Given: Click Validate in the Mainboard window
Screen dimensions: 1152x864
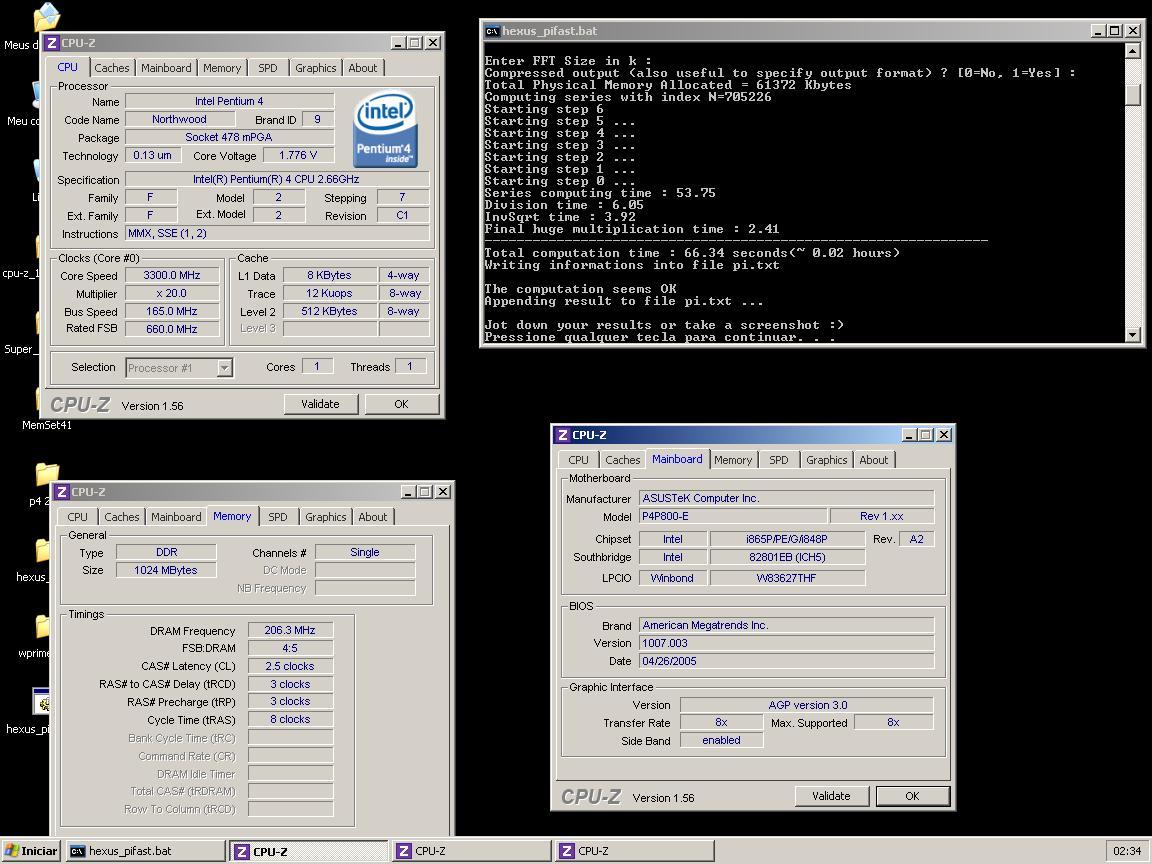Looking at the screenshot, I should point(831,796).
